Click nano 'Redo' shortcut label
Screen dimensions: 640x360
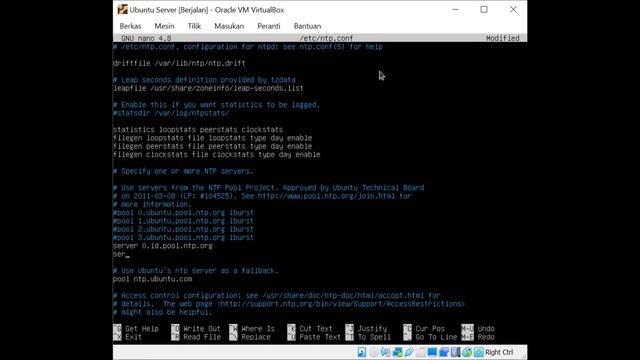coord(486,337)
